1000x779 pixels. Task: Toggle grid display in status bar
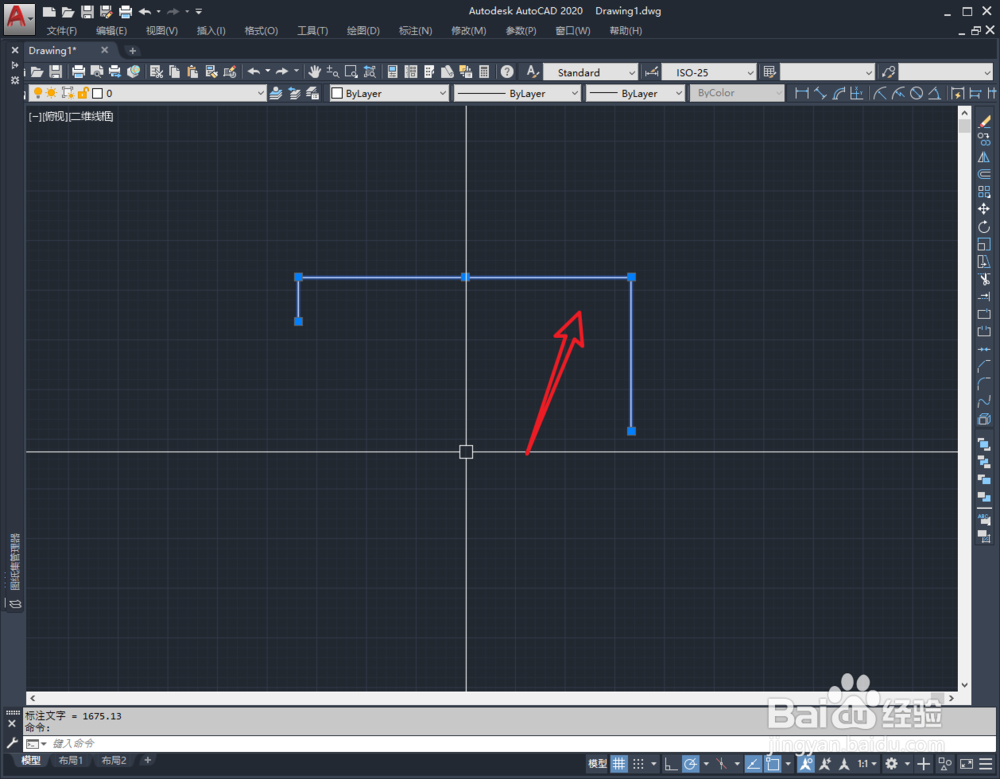[619, 764]
